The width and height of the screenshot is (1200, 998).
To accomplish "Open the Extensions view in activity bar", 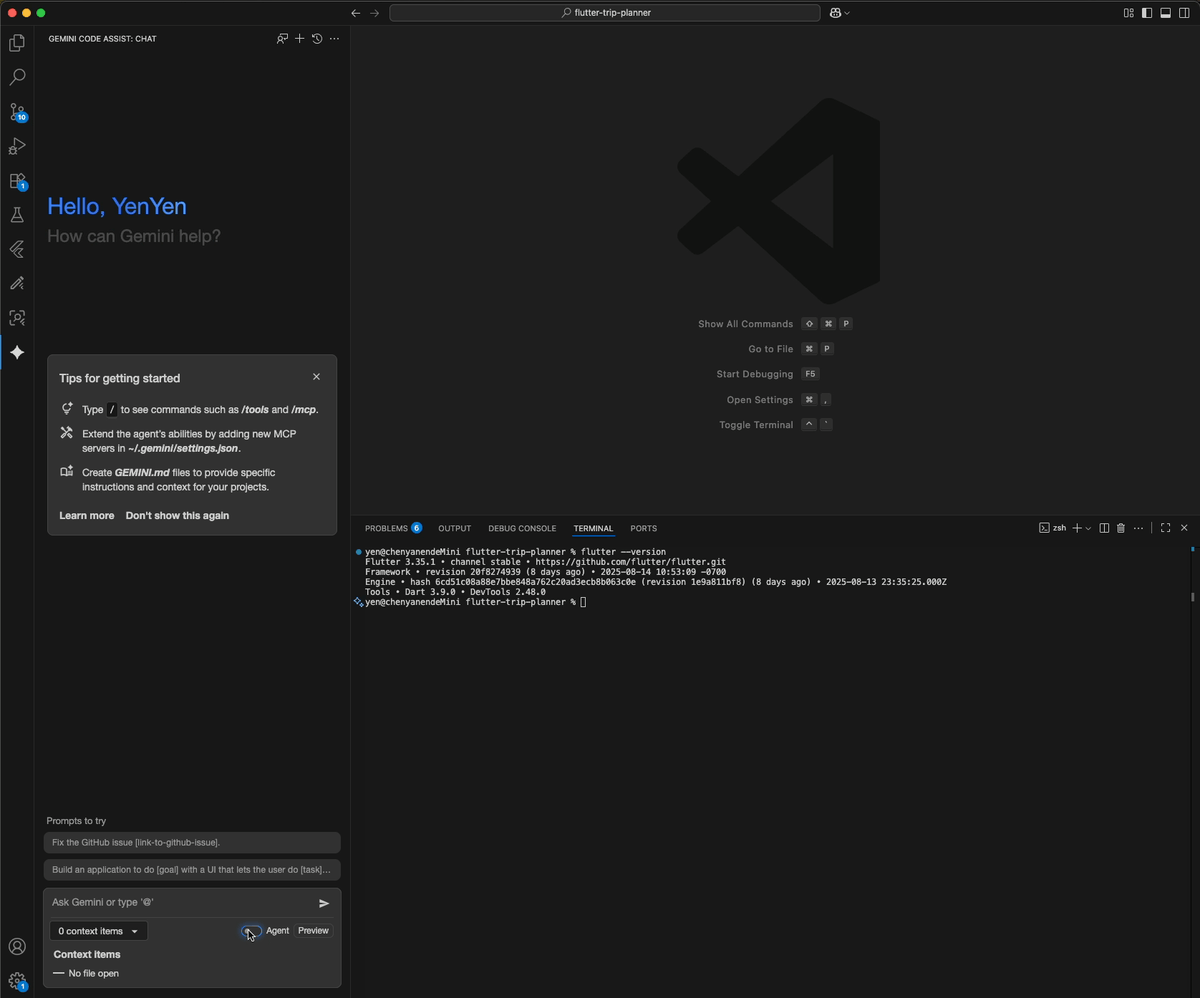I will (x=17, y=181).
